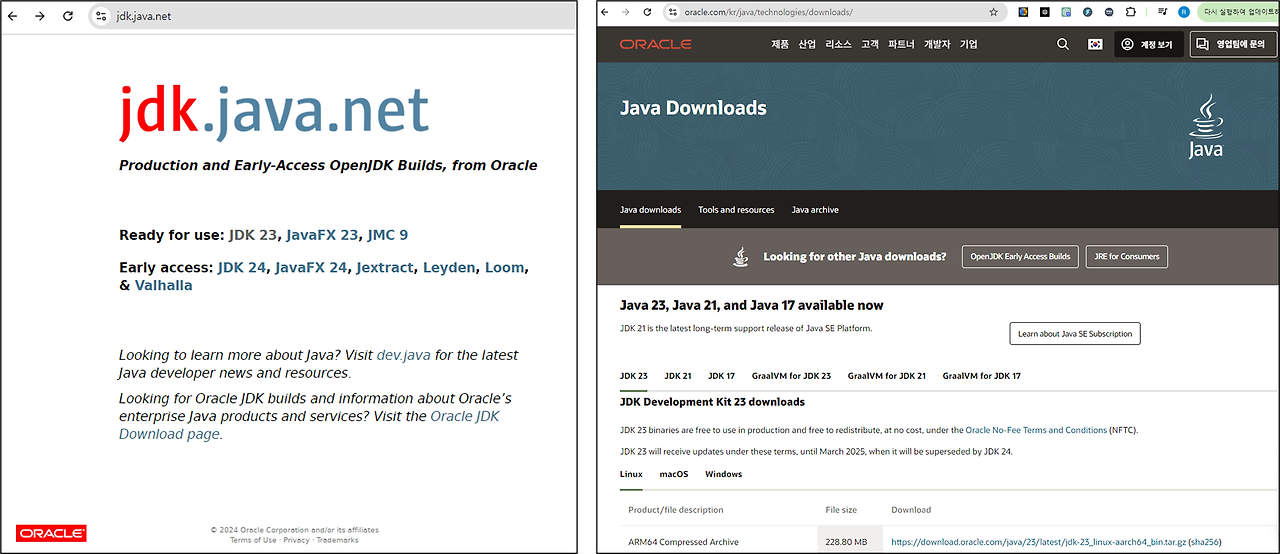View site information icon for oracle.com
Screen dimensions: 1280x554
tap(674, 12)
